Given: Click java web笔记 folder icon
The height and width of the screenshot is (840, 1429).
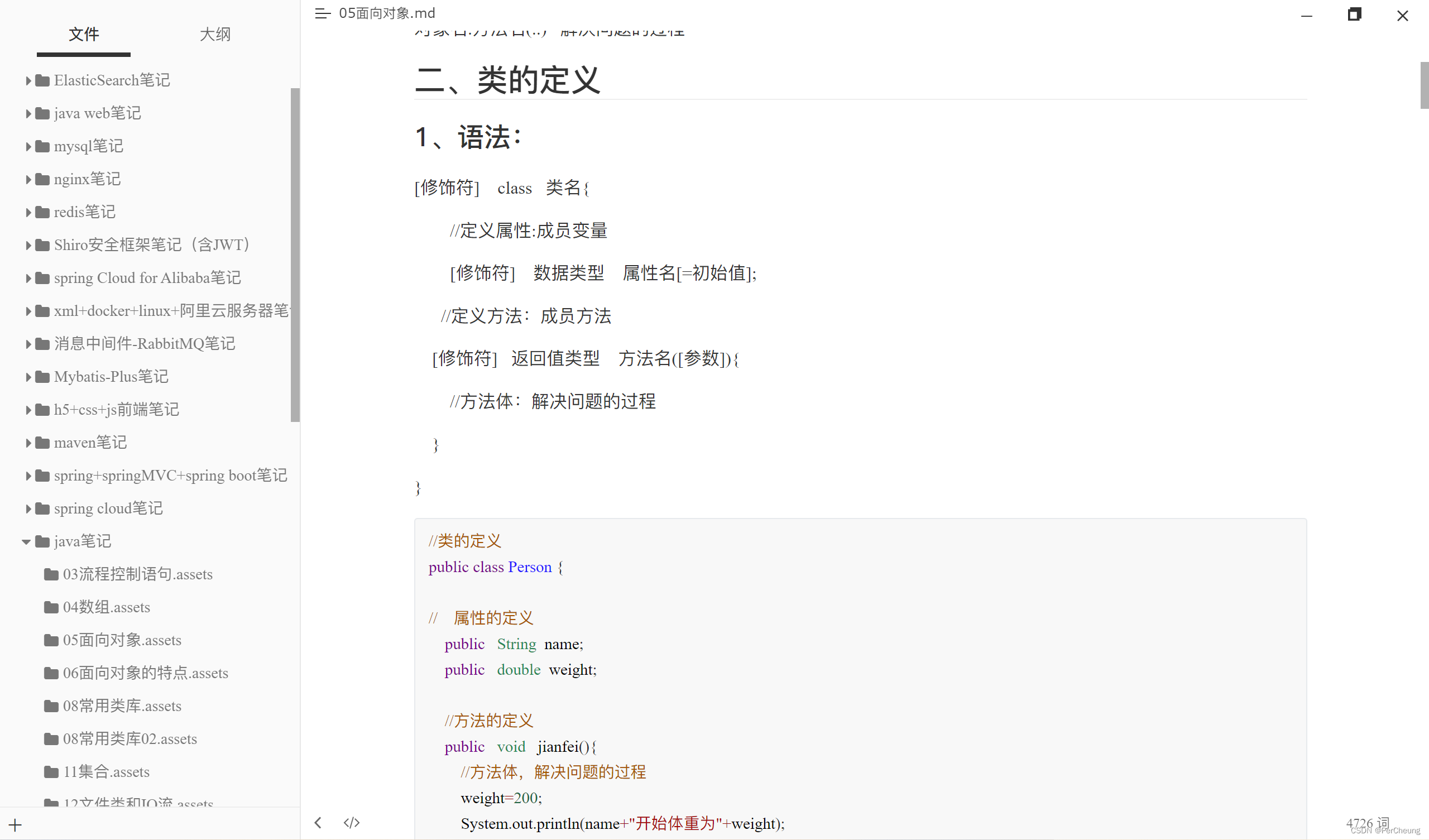Looking at the screenshot, I should [42, 113].
